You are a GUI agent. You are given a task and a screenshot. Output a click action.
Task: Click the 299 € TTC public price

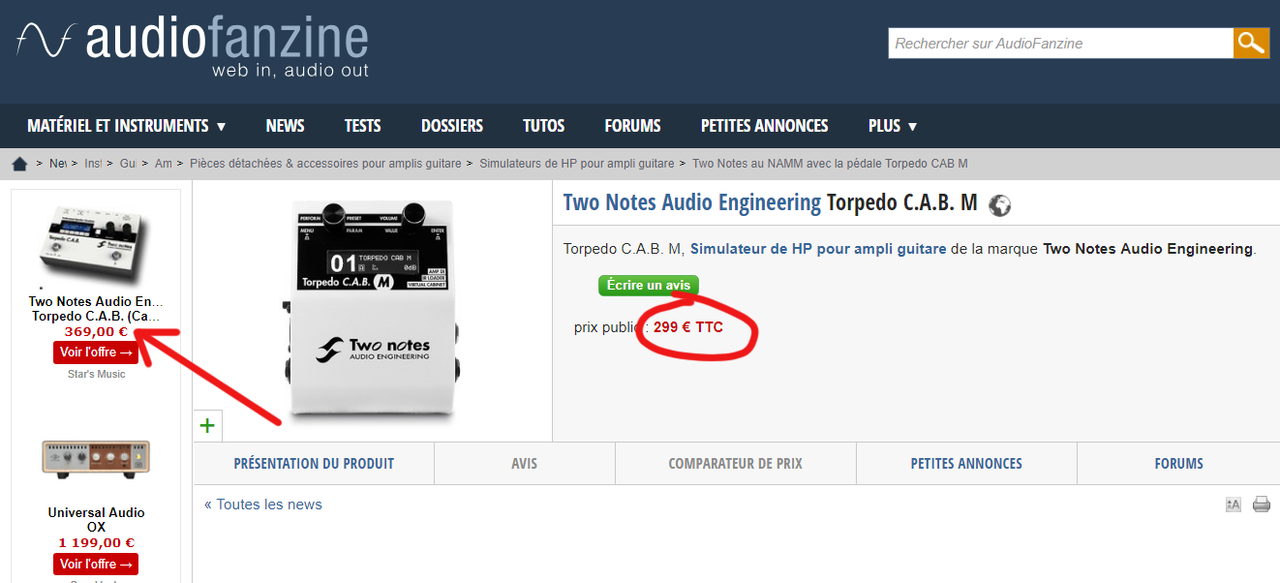tap(688, 327)
